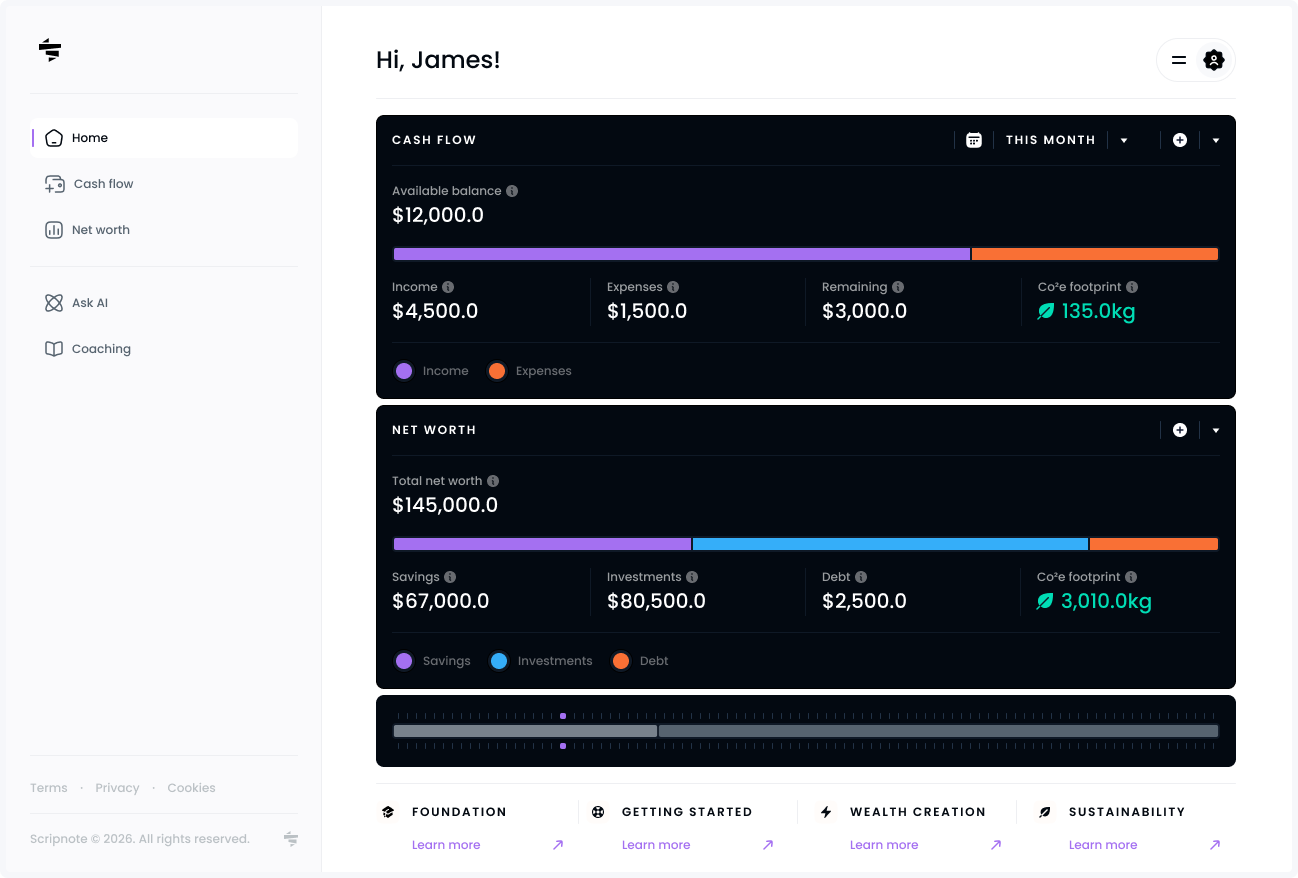Click Learn more under Foundation

coord(446,845)
